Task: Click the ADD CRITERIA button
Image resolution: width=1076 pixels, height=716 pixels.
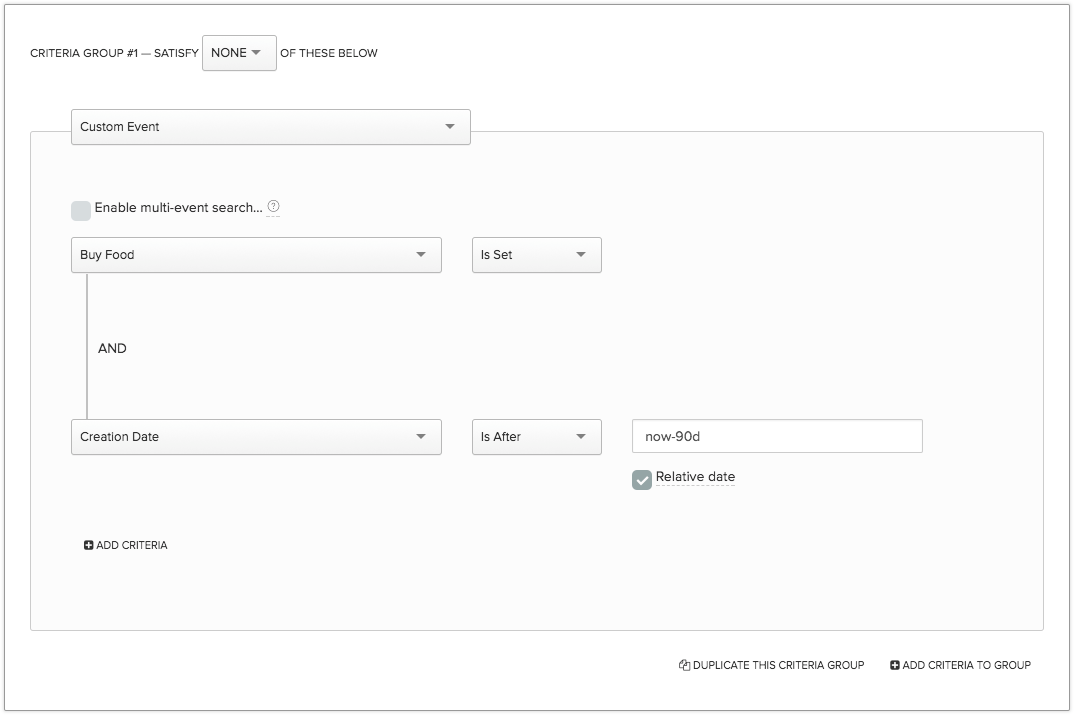Action: 126,545
